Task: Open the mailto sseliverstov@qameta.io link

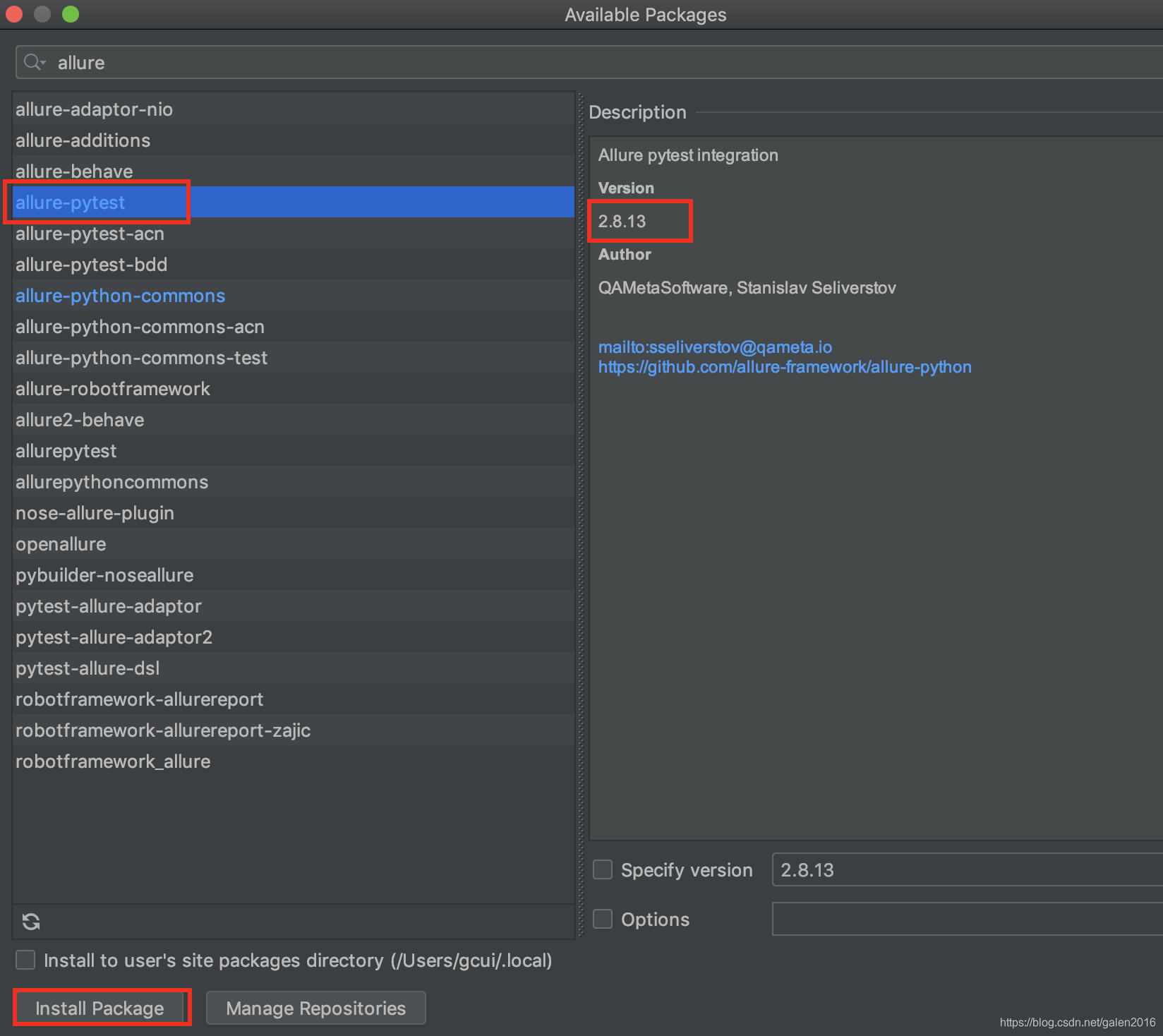Action: 715,347
